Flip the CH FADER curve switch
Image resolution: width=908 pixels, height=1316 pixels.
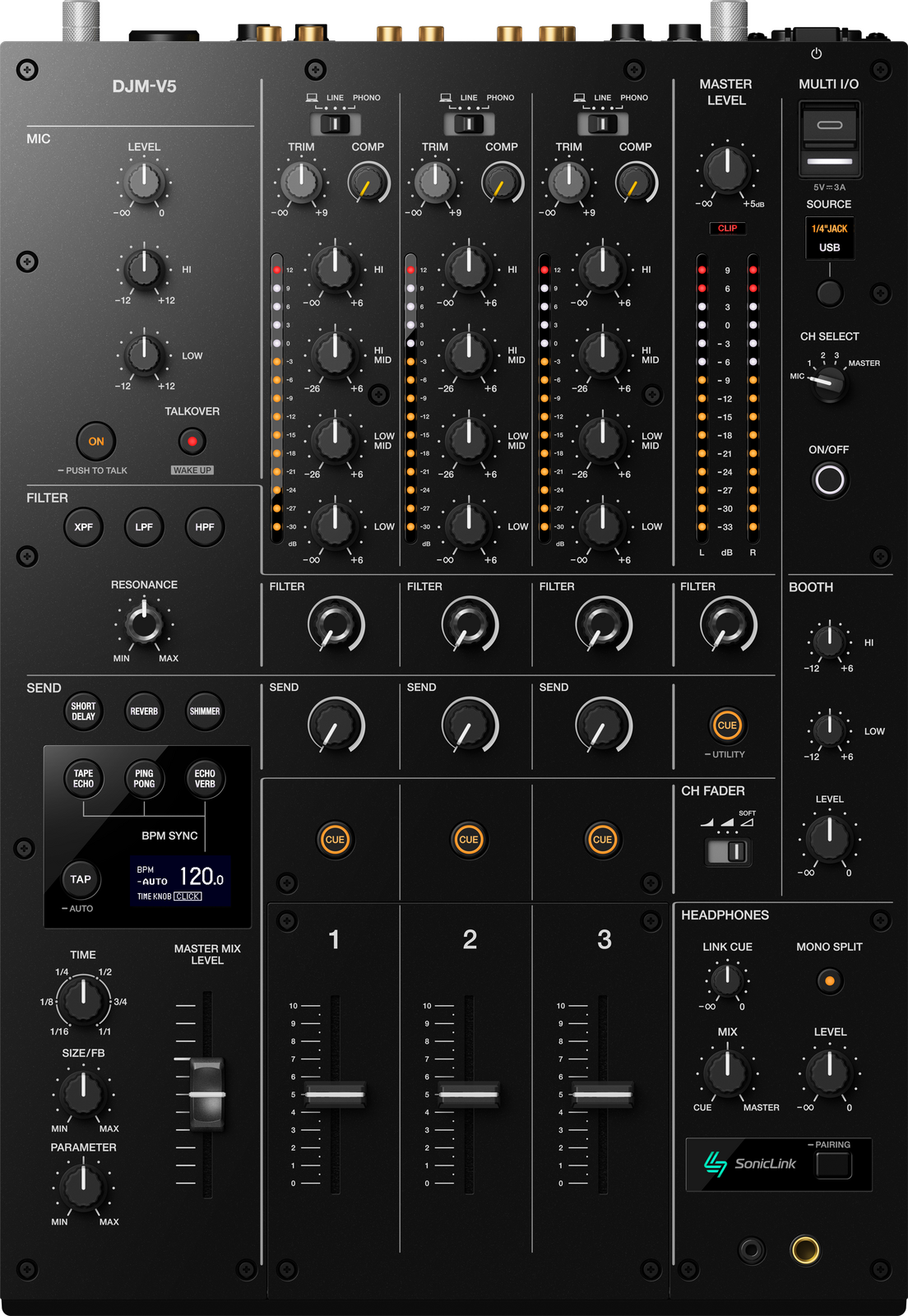(729, 851)
